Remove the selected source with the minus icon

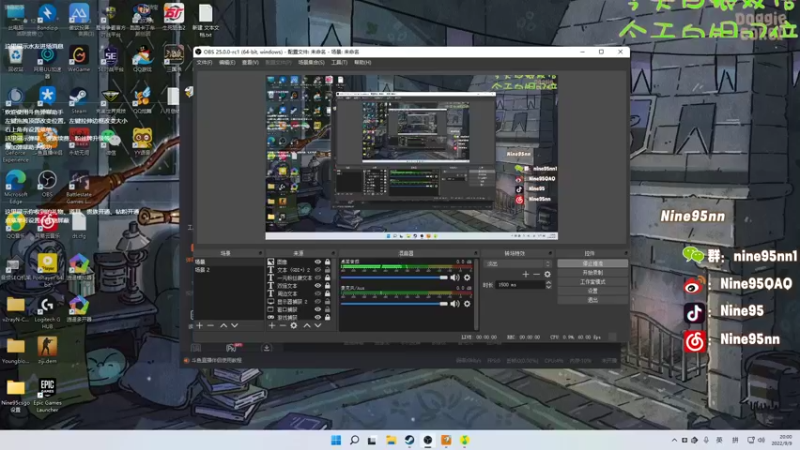(283, 326)
